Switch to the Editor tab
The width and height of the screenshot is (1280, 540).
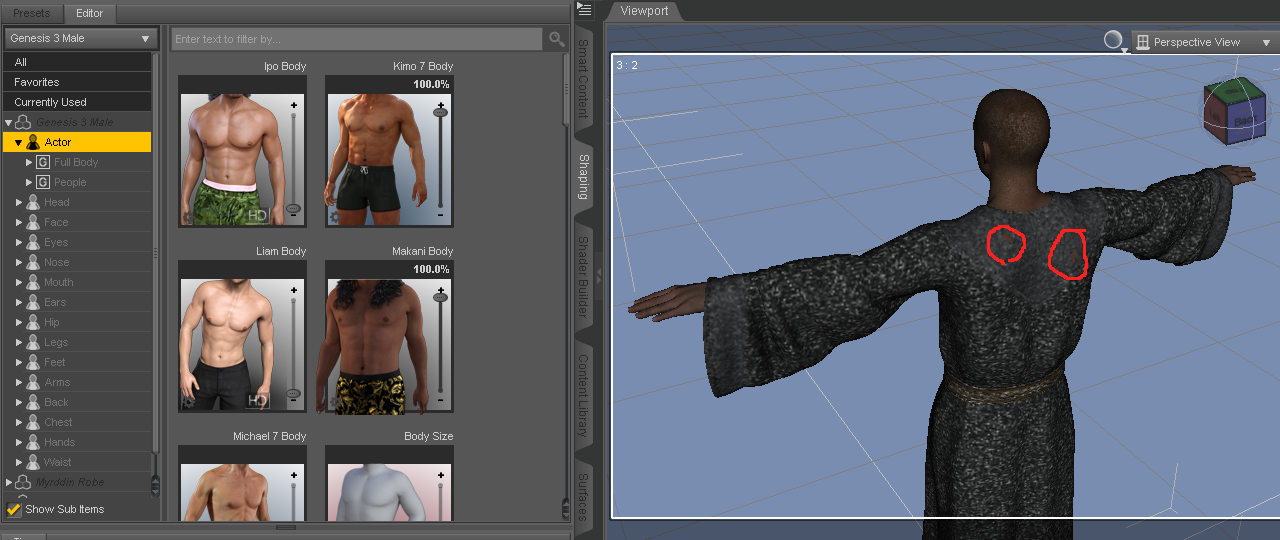(90, 13)
